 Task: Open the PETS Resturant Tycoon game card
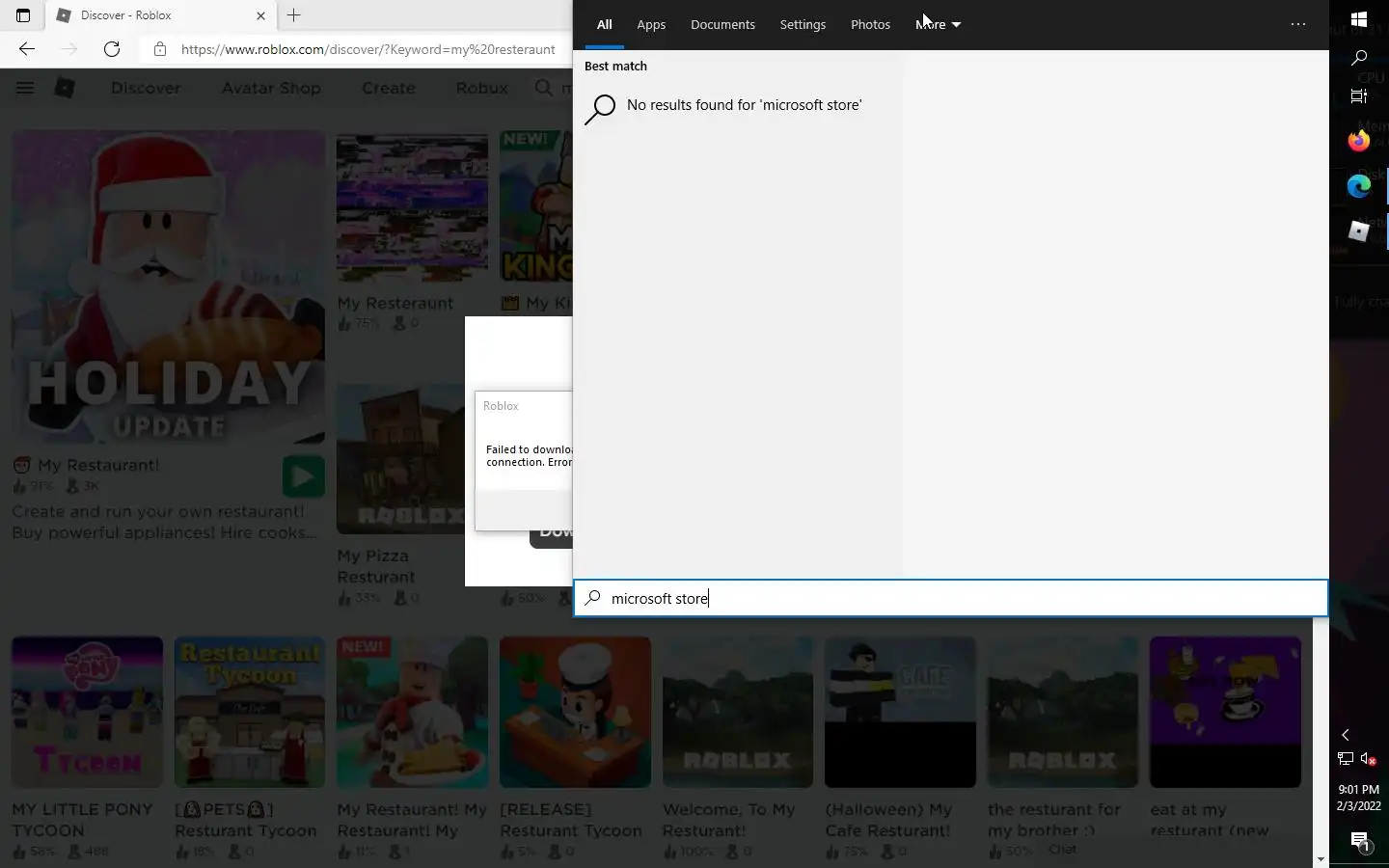pyautogui.click(x=250, y=747)
